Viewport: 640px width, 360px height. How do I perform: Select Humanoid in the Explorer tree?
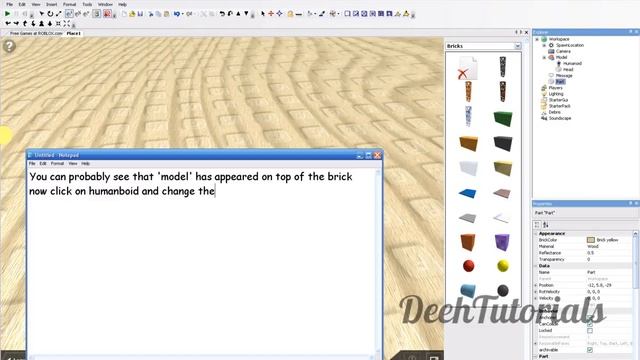click(572, 63)
